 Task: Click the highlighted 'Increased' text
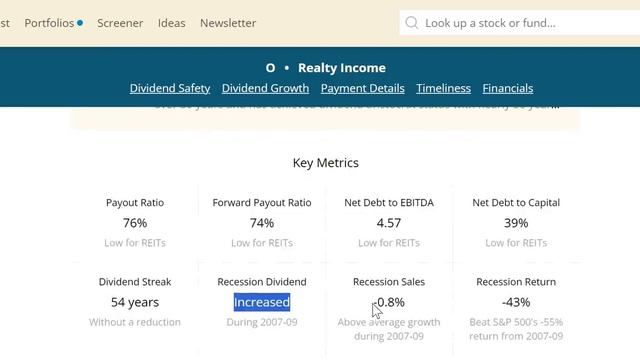tap(262, 302)
